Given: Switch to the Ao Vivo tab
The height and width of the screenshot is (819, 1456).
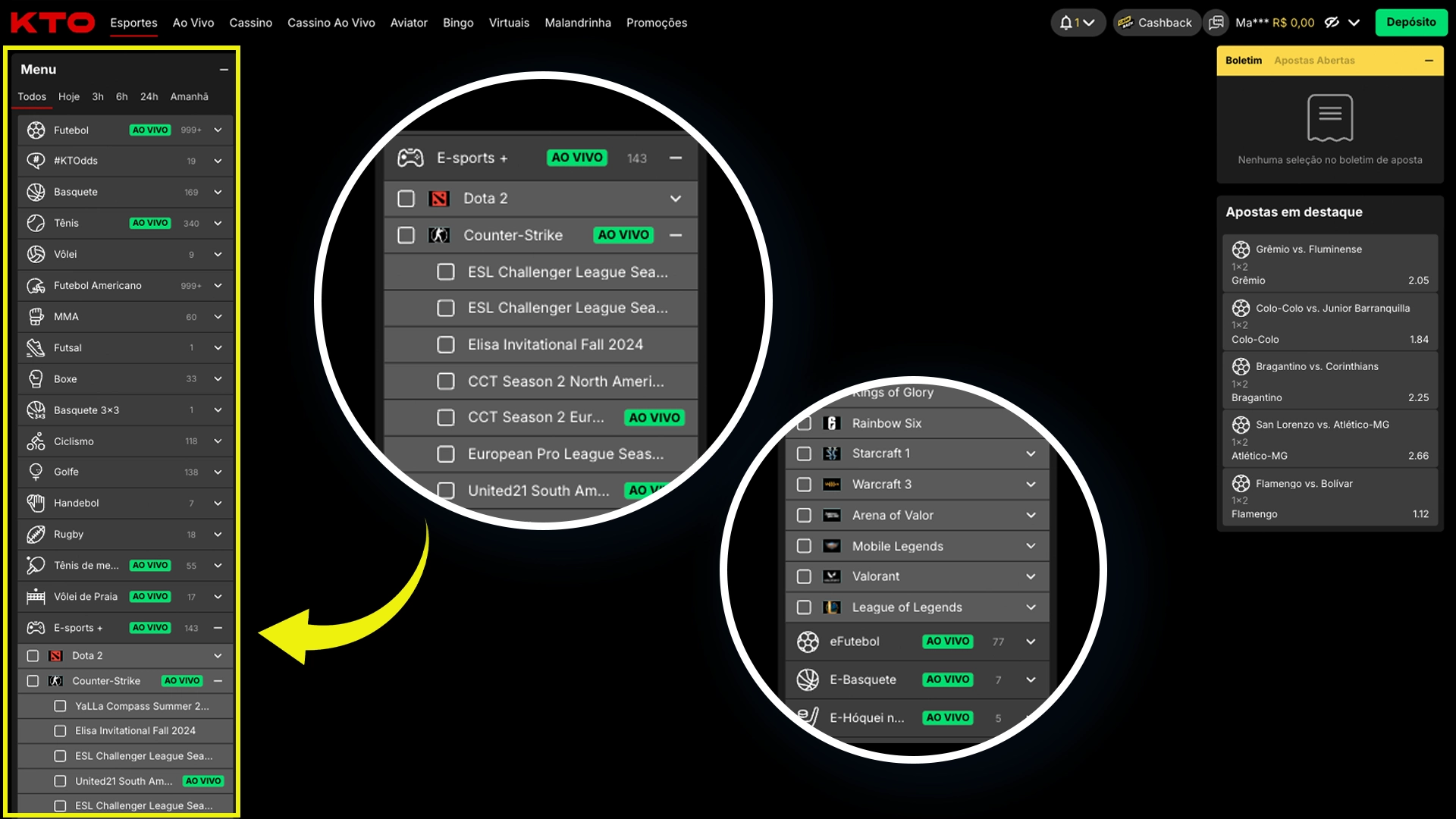Looking at the screenshot, I should [x=193, y=23].
